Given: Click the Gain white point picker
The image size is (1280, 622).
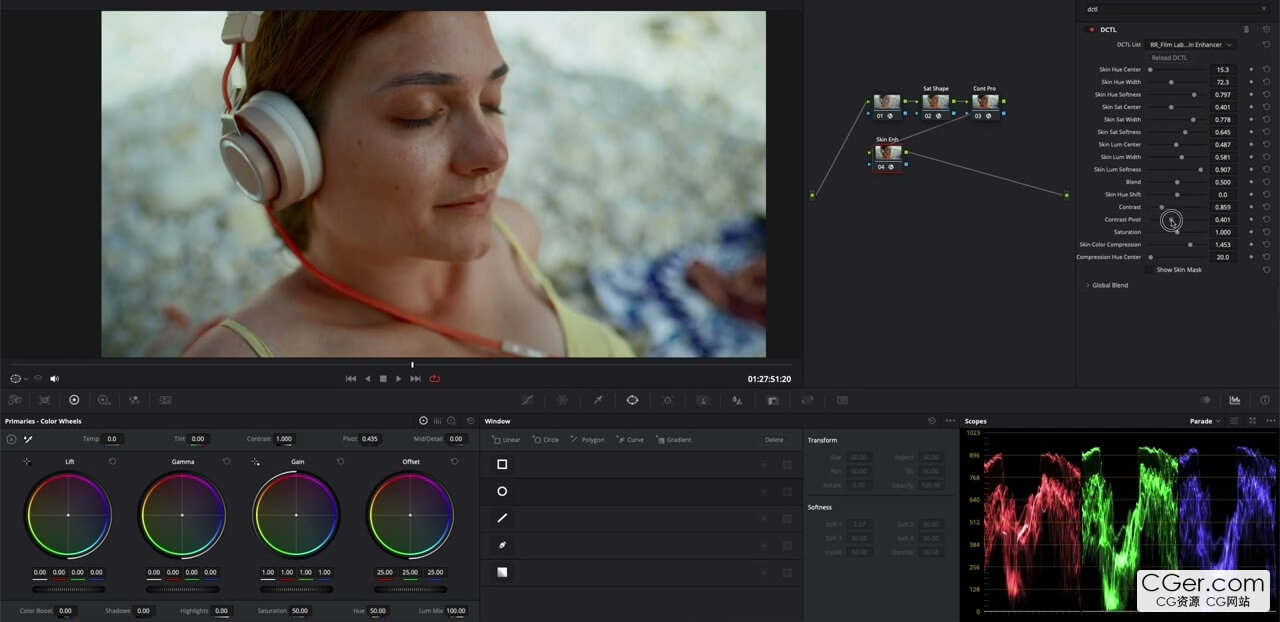Looking at the screenshot, I should [x=255, y=462].
